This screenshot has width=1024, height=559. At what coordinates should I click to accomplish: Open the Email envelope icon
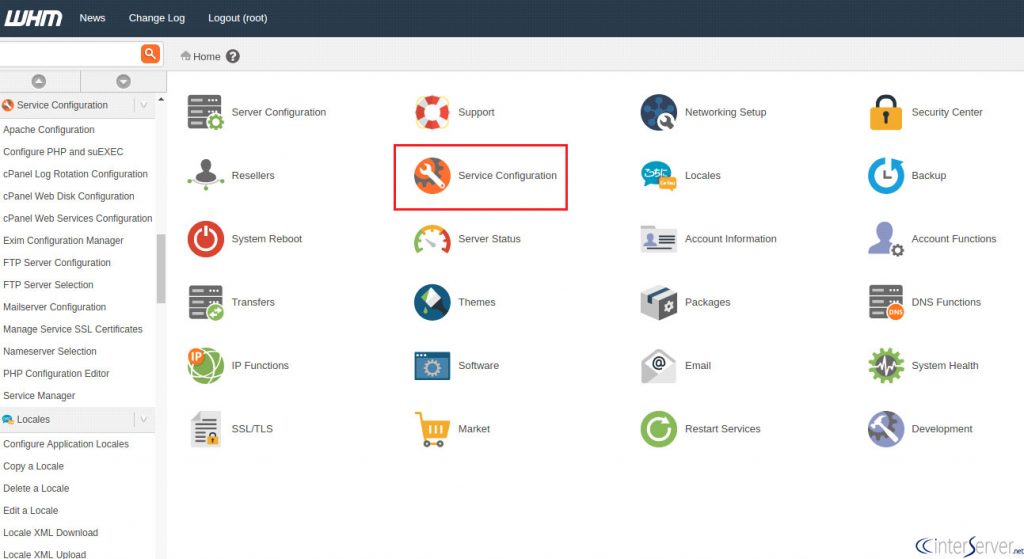[658, 366]
